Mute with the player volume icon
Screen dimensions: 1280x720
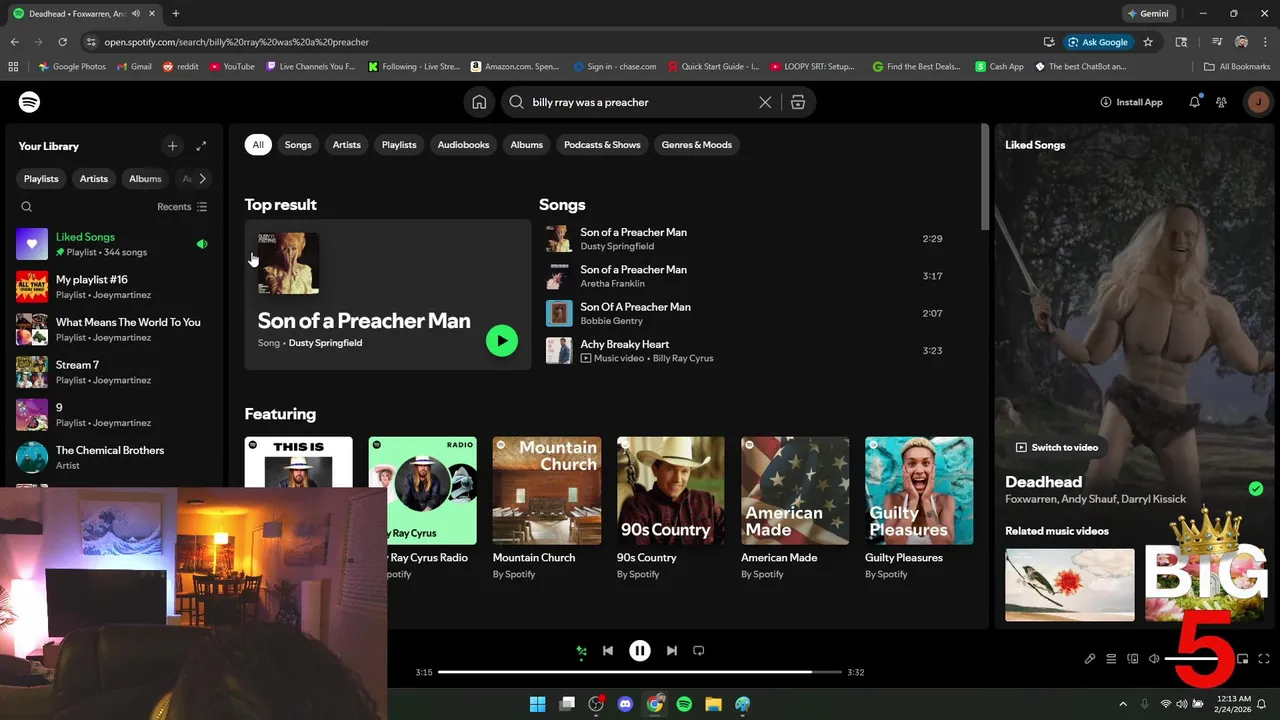point(1154,659)
